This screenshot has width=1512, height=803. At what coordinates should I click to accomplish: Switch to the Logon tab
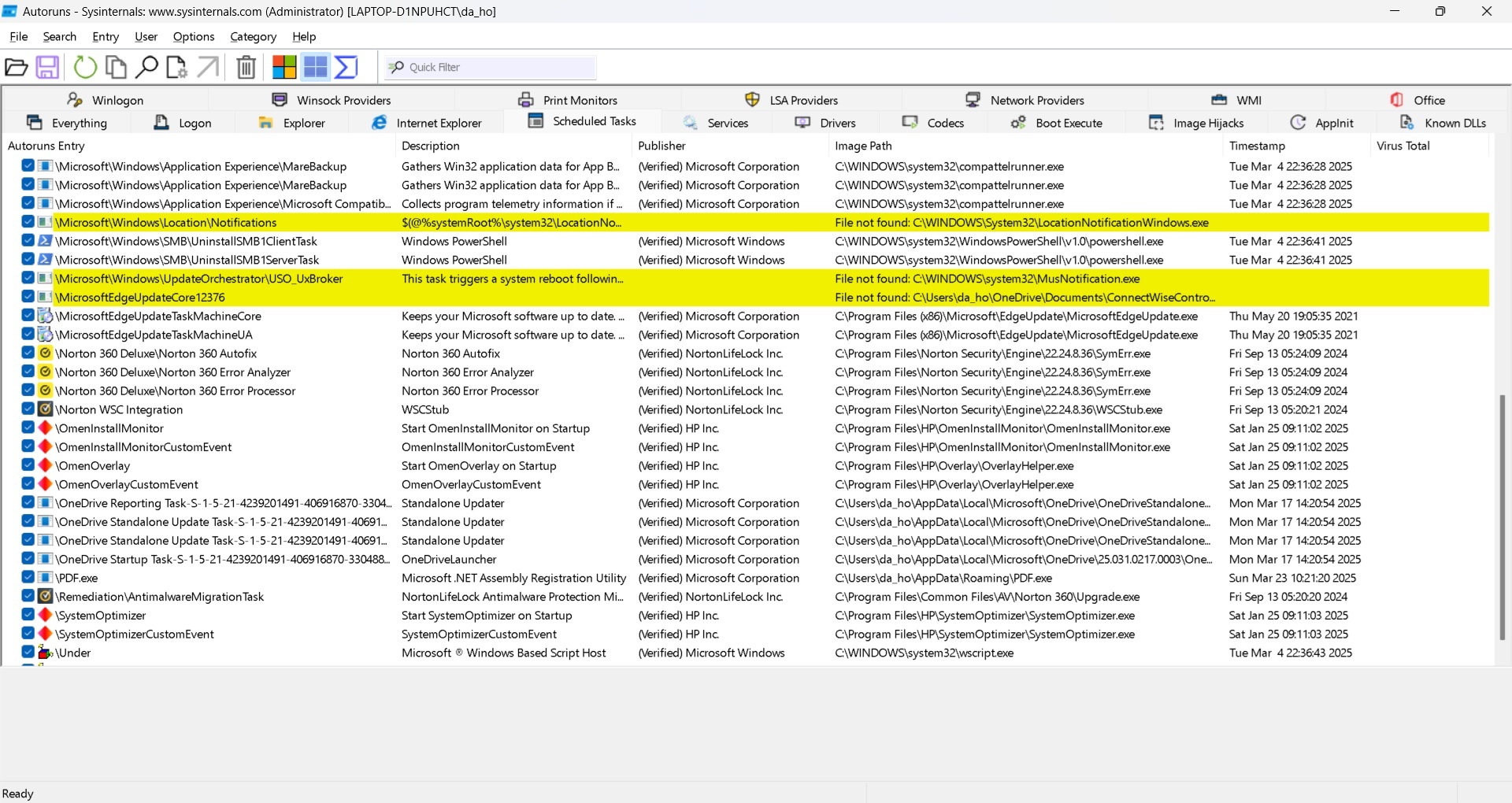click(183, 123)
